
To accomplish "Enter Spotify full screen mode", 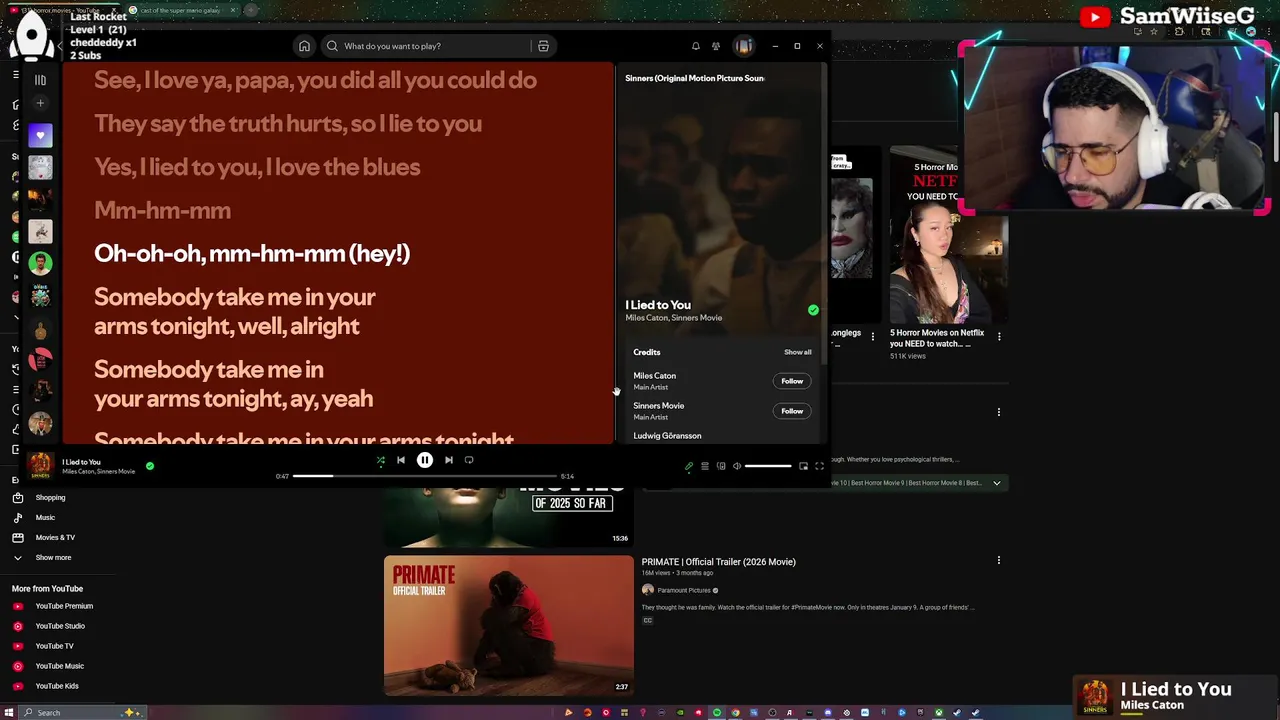I will point(819,466).
